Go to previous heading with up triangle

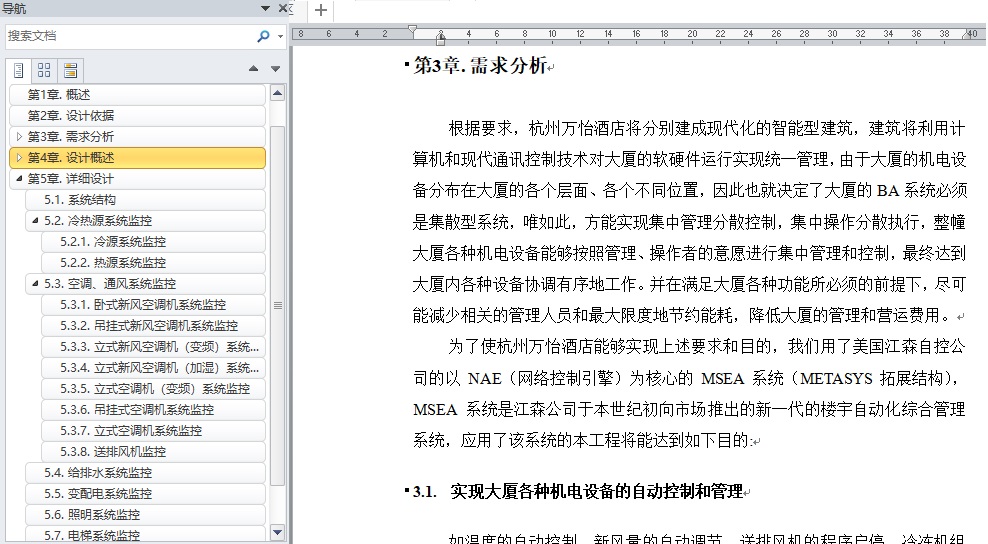[x=253, y=69]
